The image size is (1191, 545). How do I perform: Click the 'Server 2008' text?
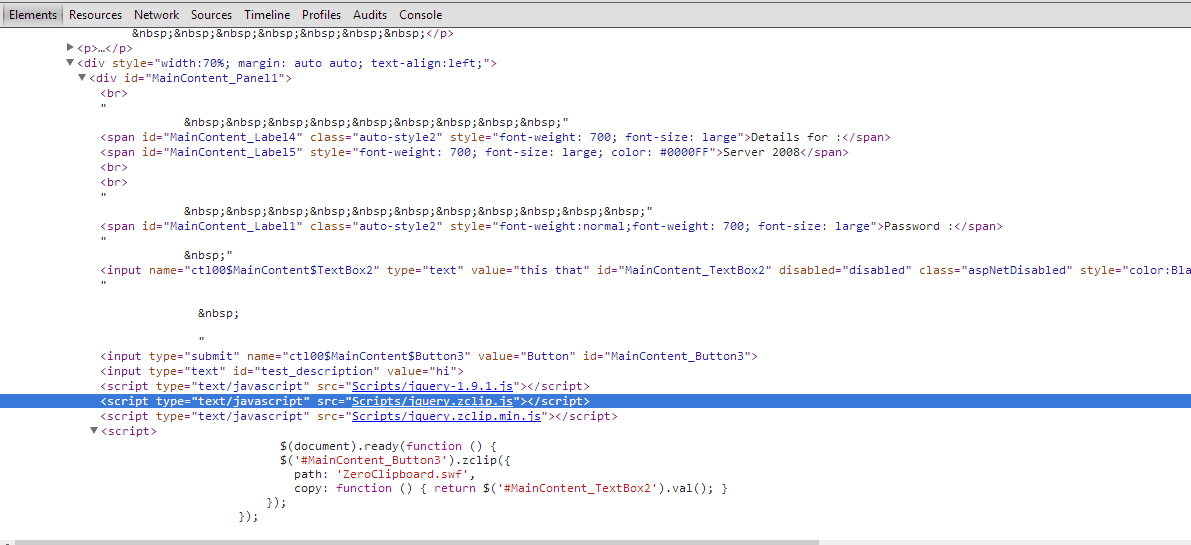tap(761, 152)
